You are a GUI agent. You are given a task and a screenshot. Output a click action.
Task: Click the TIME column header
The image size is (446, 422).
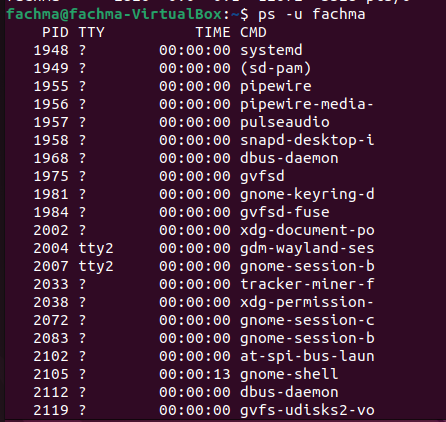[x=213, y=32]
